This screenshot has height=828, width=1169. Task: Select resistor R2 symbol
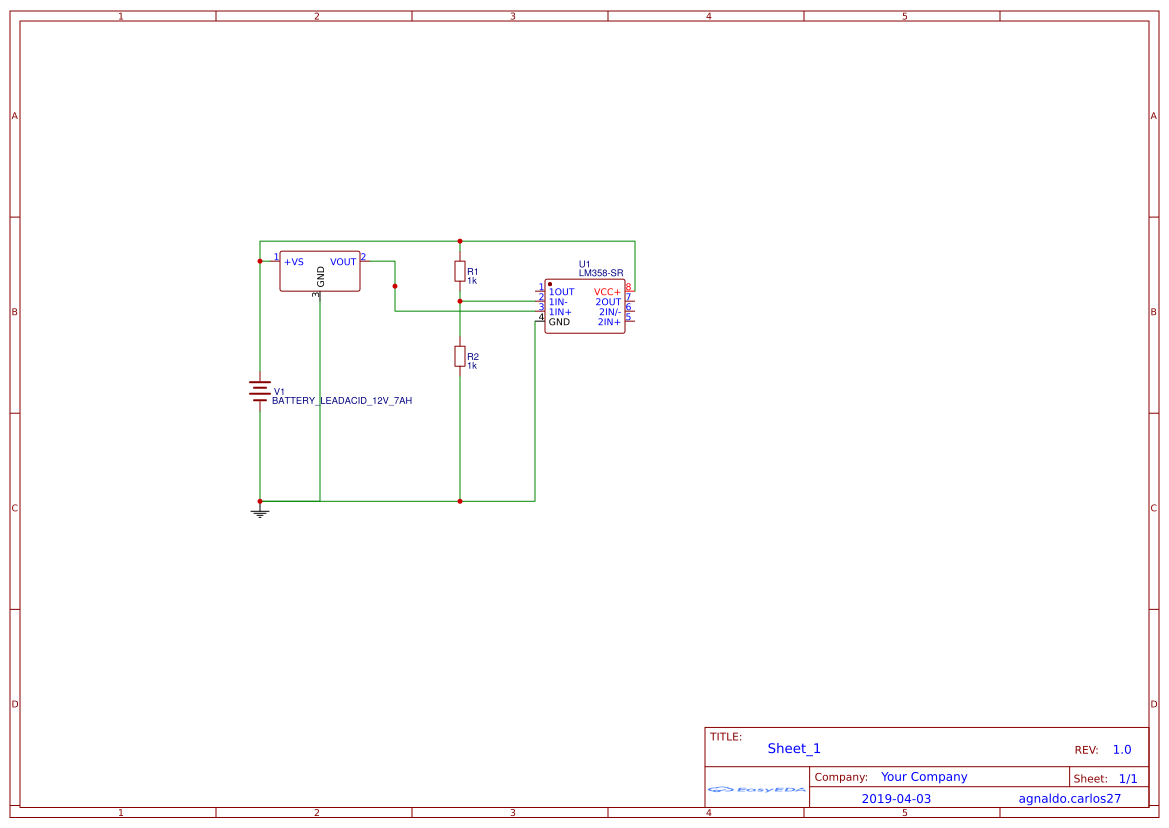click(460, 356)
